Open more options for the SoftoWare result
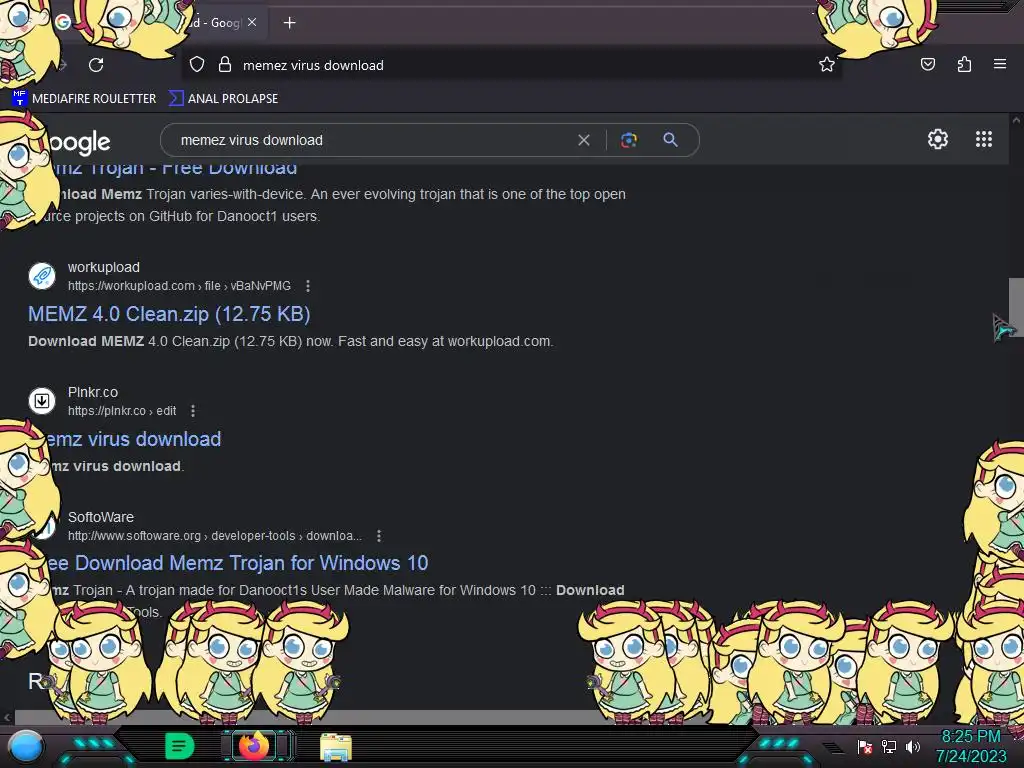The width and height of the screenshot is (1024, 768). point(379,536)
